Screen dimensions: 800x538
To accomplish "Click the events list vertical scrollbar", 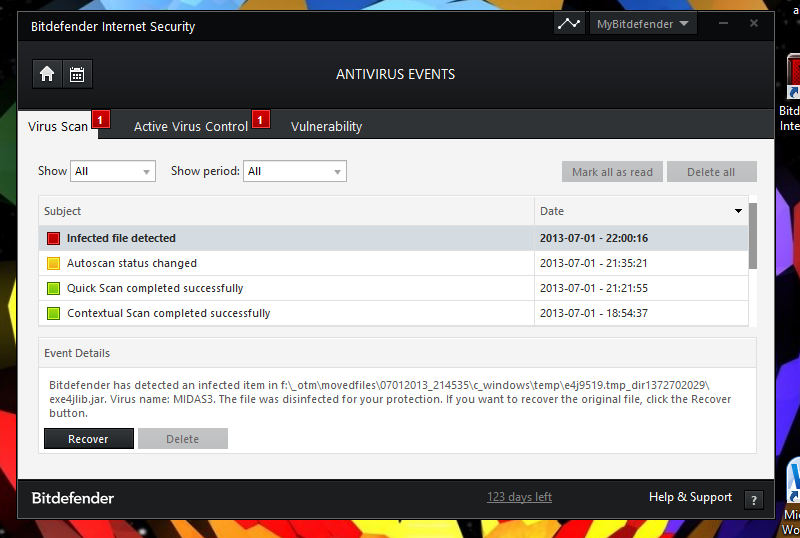I will point(753,236).
